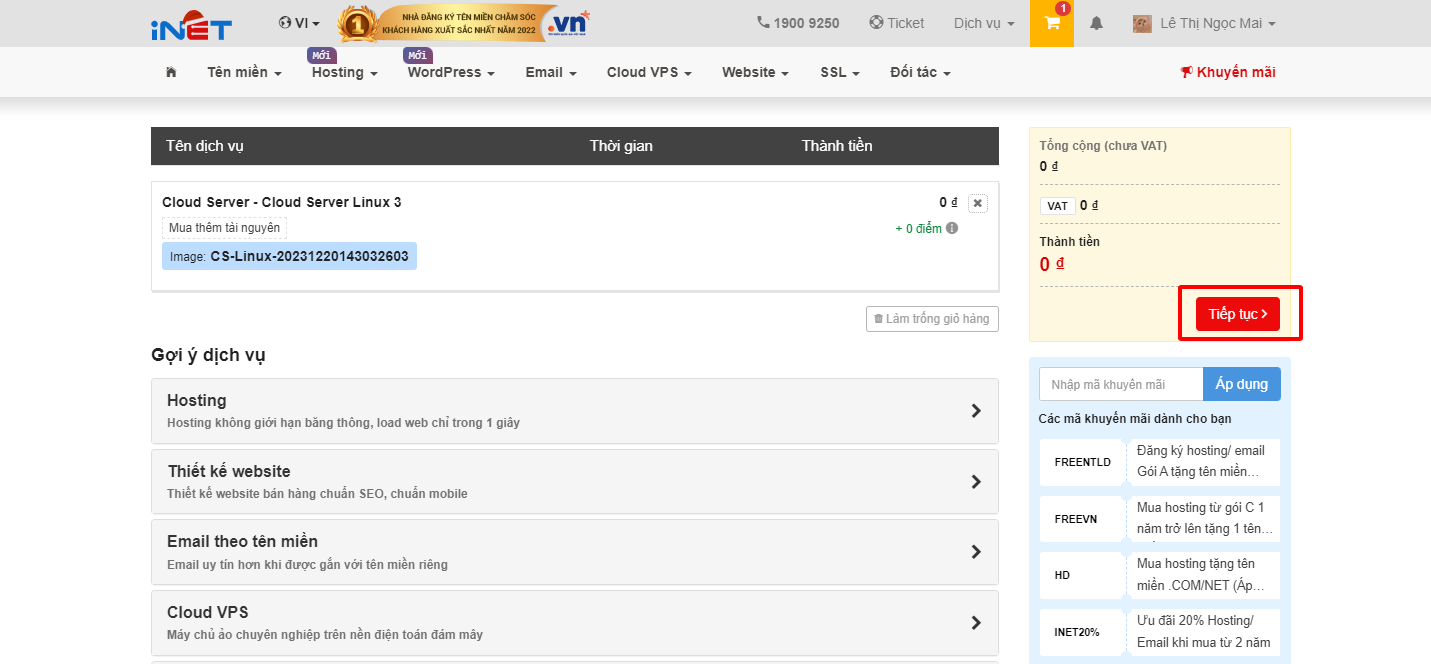
Task: Click Làm trống giỏ hàng button
Action: [932, 319]
